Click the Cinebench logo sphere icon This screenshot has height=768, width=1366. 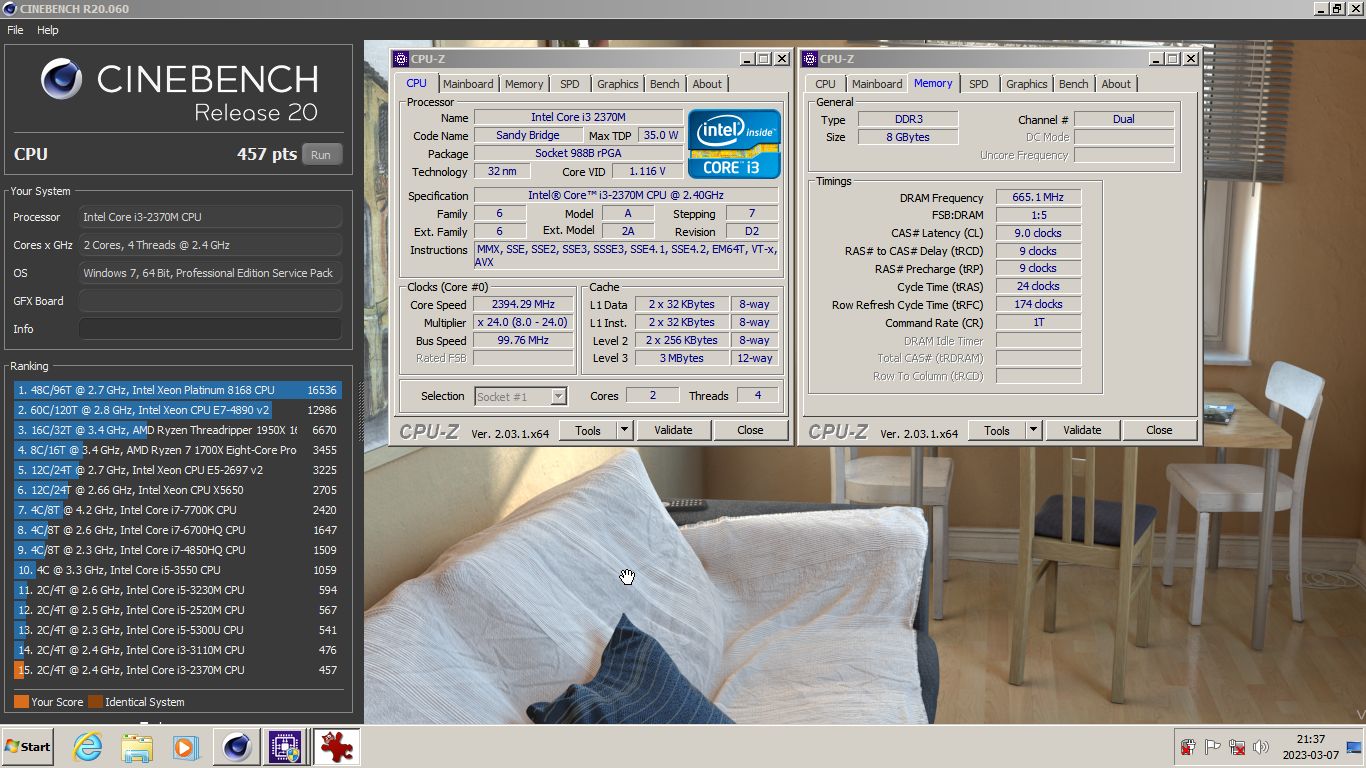62,78
